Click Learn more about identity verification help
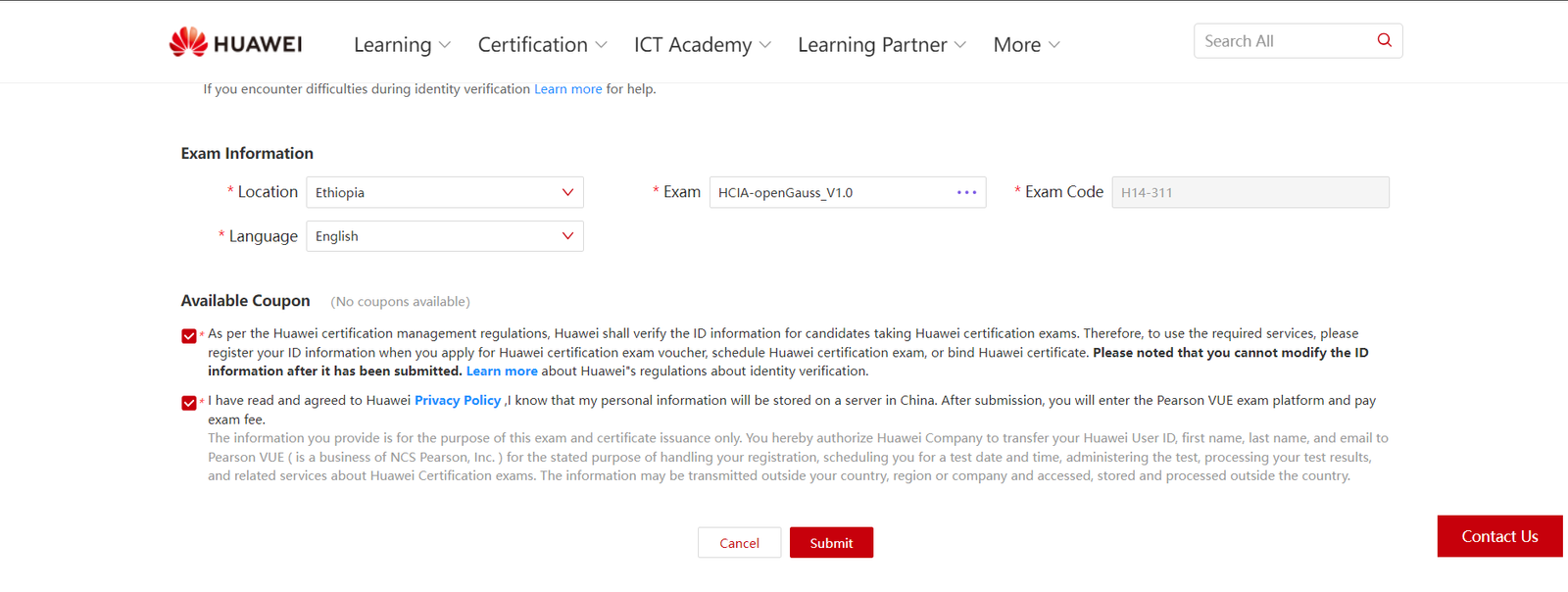1568x592 pixels. tap(567, 89)
